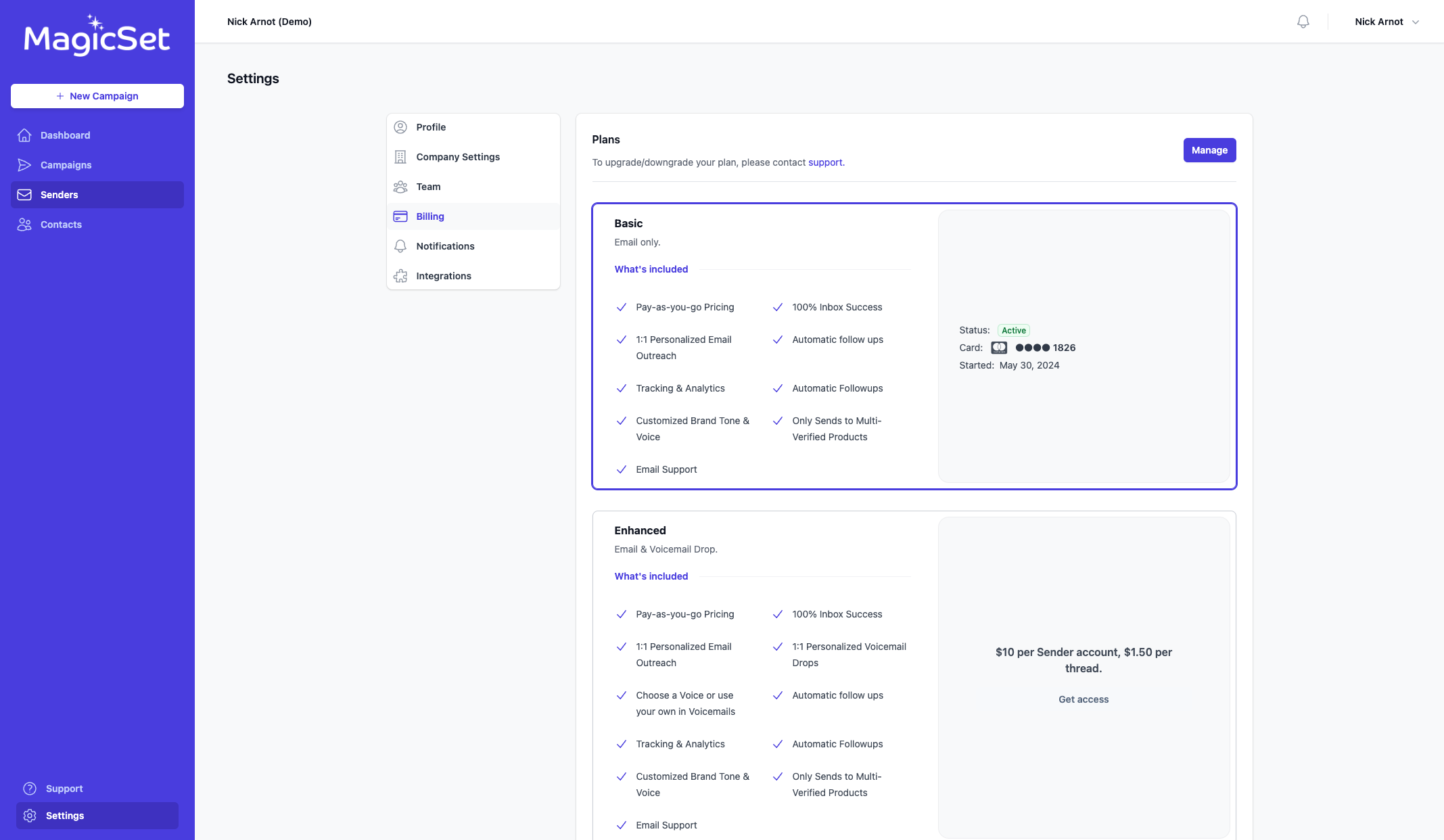
Task: Click the Team group icon
Action: click(400, 187)
